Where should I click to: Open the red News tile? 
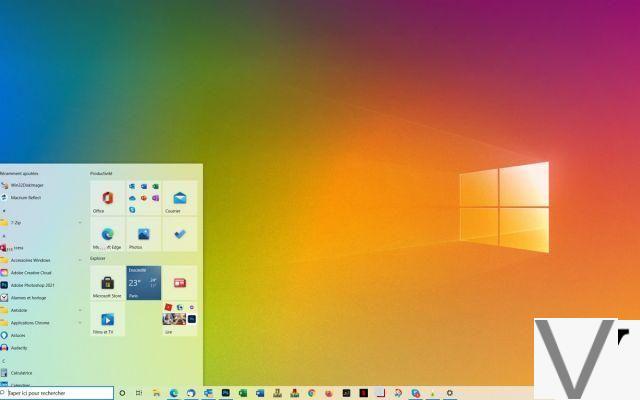(x=180, y=283)
